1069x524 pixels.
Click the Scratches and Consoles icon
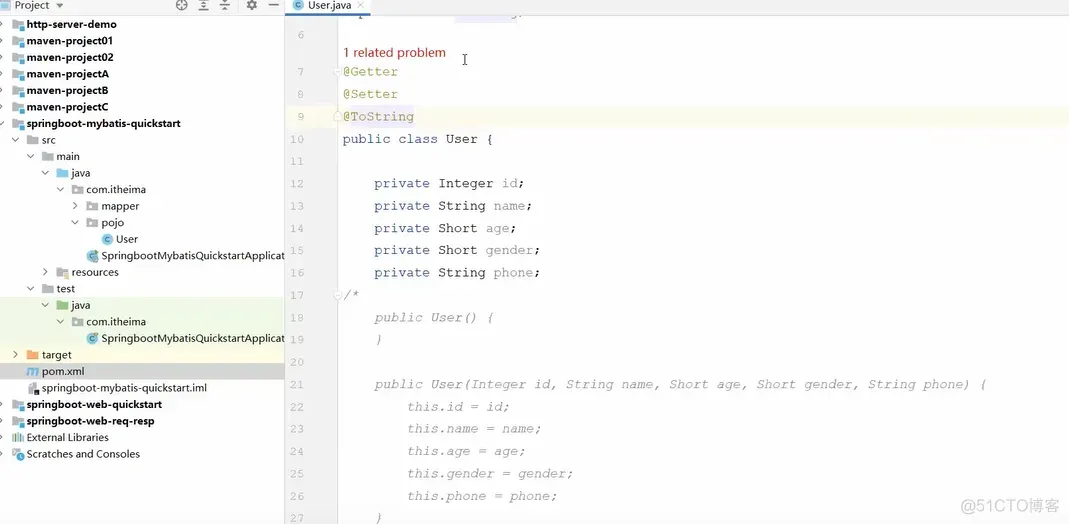click(18, 454)
